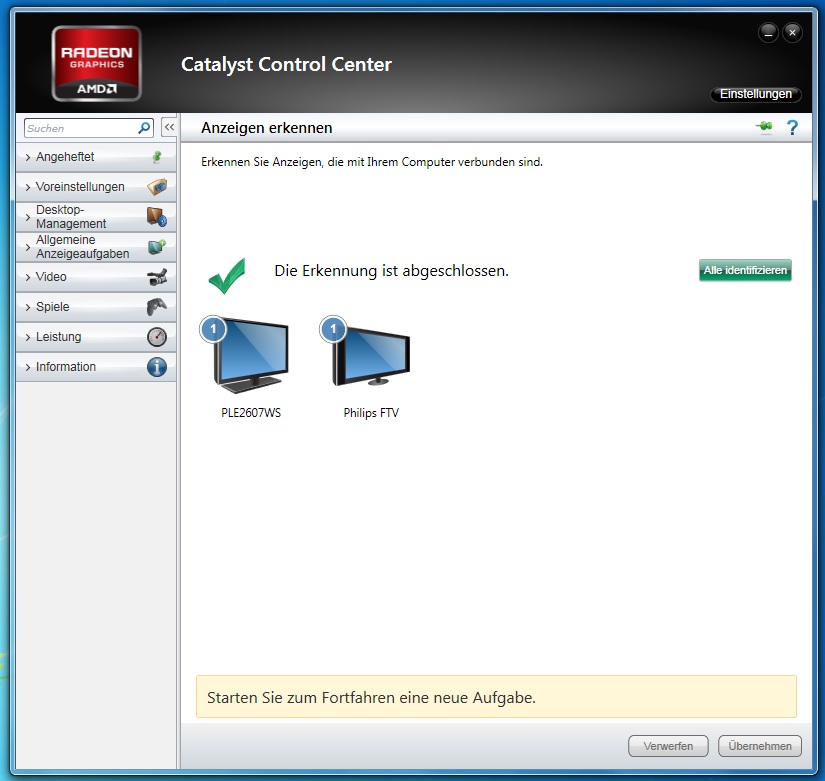This screenshot has width=825, height=781.
Task: Open the Angeheftet menu entry
Action: tap(96, 157)
